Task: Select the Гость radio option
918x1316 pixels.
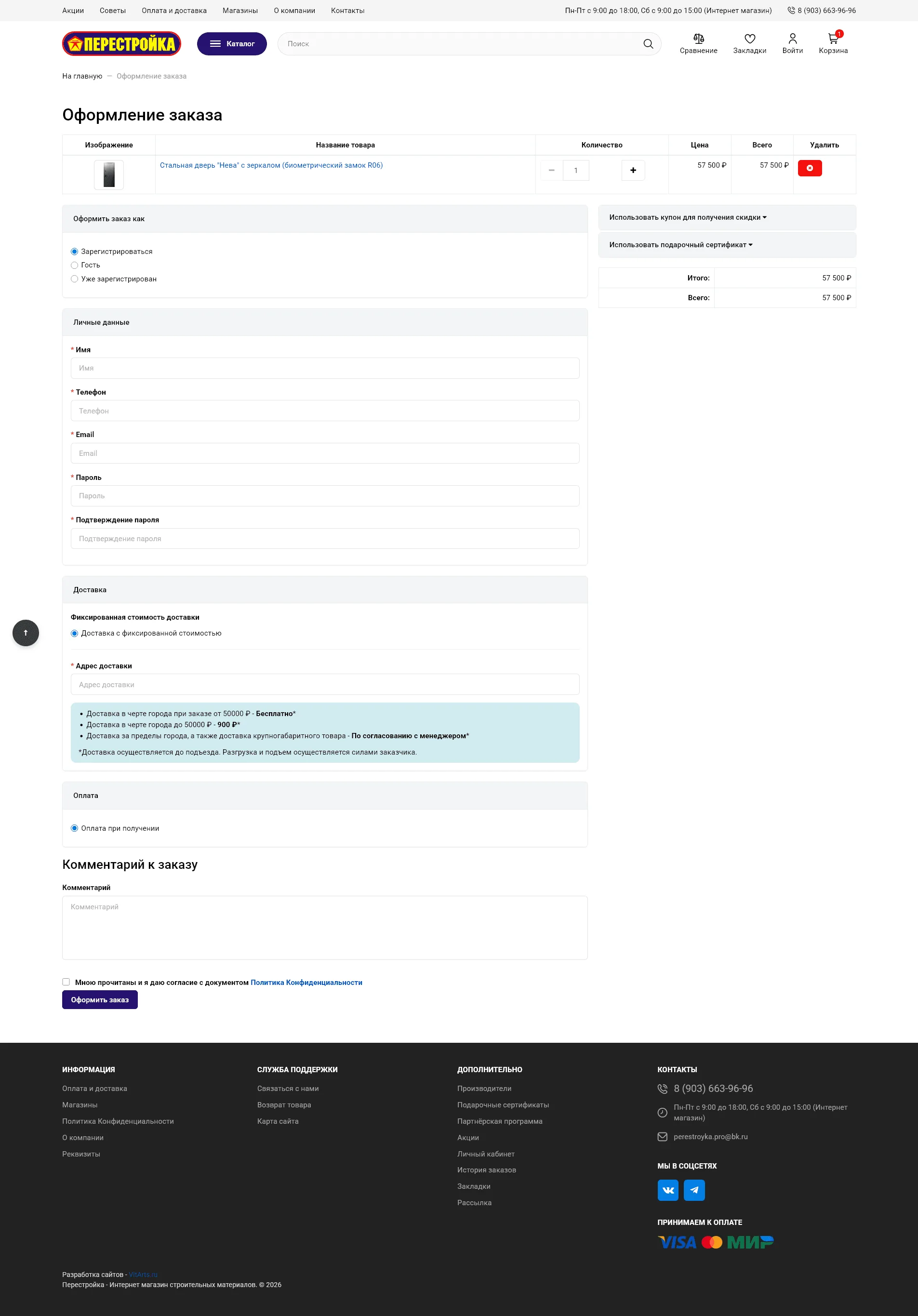Action: coord(75,265)
